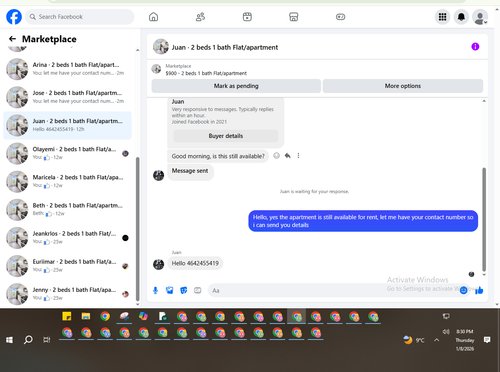
Task: Open the Windows Start menu
Action: [9, 340]
